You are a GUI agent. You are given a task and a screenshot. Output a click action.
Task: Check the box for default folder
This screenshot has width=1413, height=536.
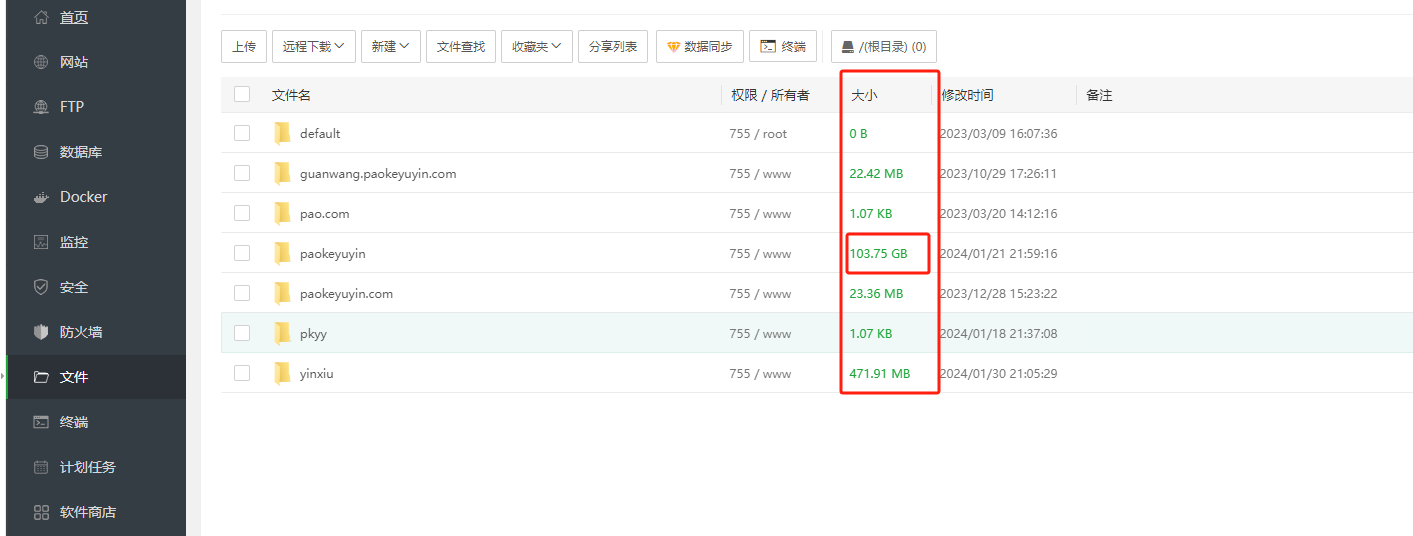pos(242,133)
